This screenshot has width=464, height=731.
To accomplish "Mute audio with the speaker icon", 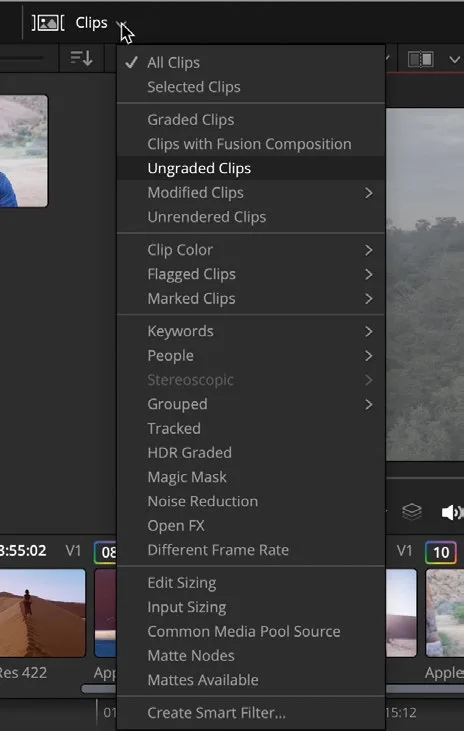I will coord(452,512).
